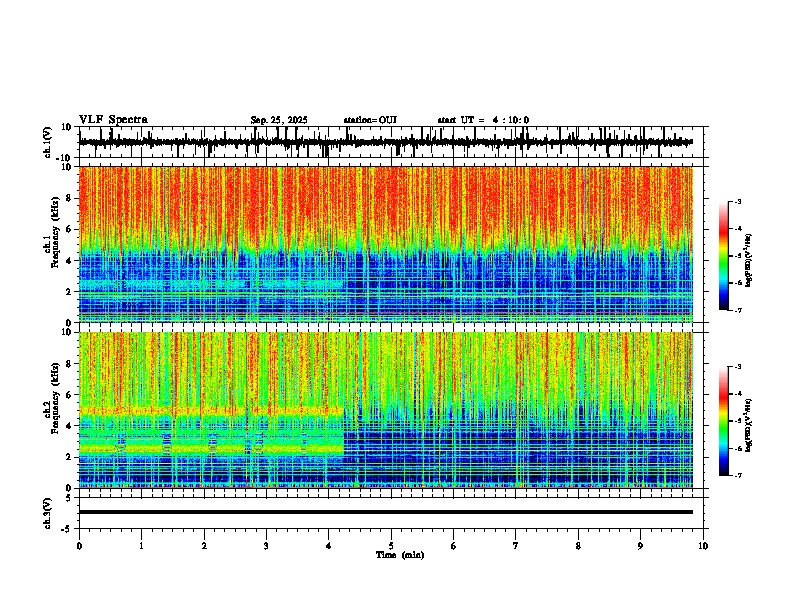The width and height of the screenshot is (792, 612).
Task: Click the "VLF Spectra" plot title
Action: point(113,120)
